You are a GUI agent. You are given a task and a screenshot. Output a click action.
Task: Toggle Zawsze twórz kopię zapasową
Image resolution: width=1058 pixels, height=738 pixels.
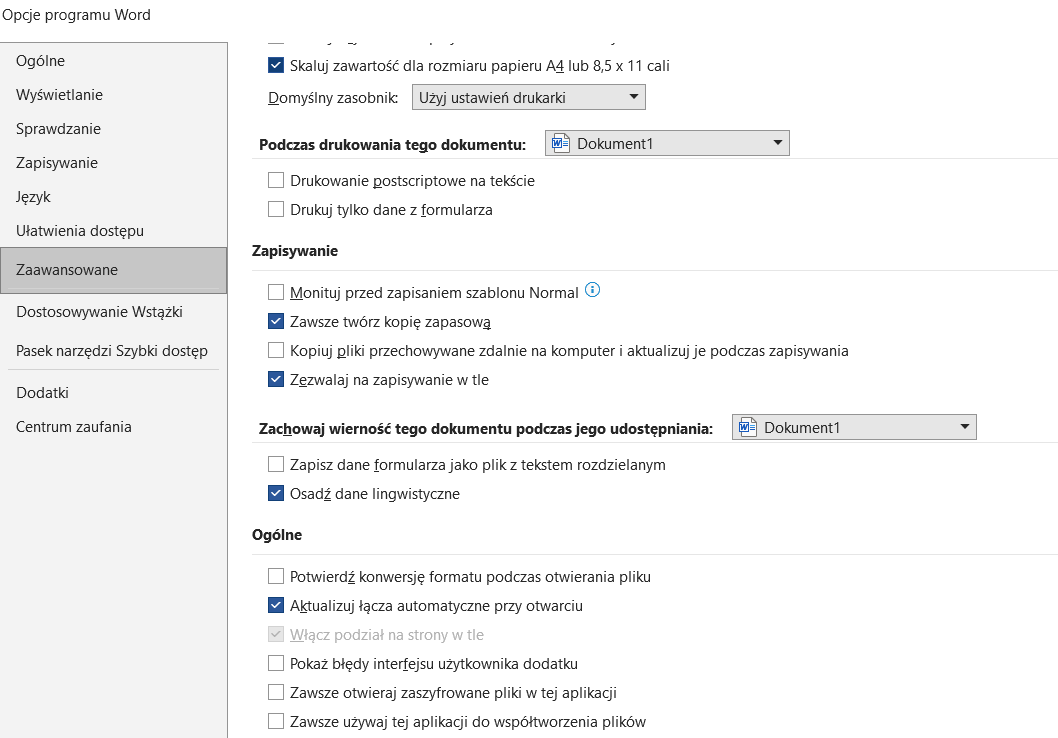[x=275, y=321]
